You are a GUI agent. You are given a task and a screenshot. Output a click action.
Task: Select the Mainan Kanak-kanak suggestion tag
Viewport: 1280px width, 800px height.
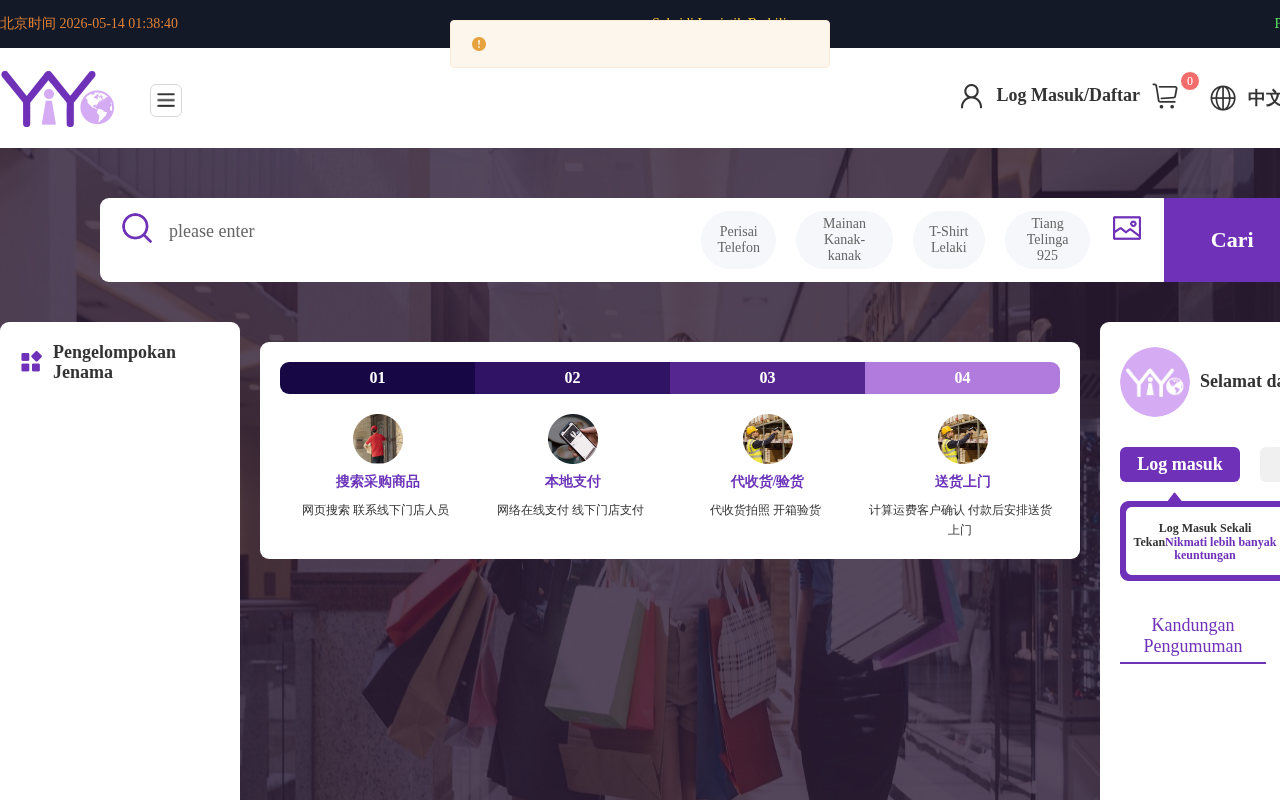tap(844, 240)
